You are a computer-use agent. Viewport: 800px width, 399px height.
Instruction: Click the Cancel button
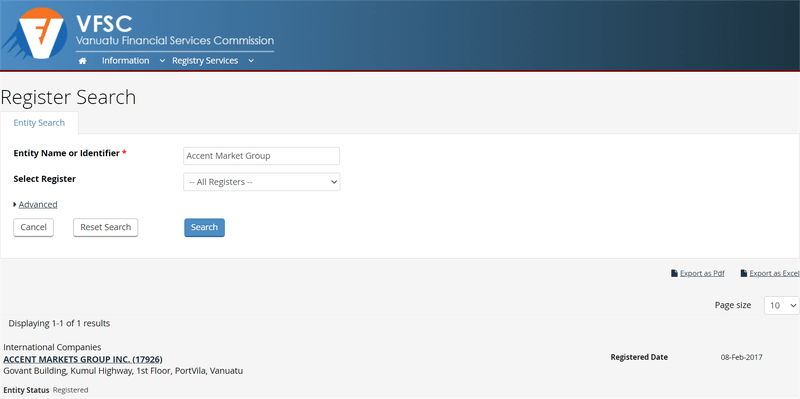pyautogui.click(x=33, y=228)
